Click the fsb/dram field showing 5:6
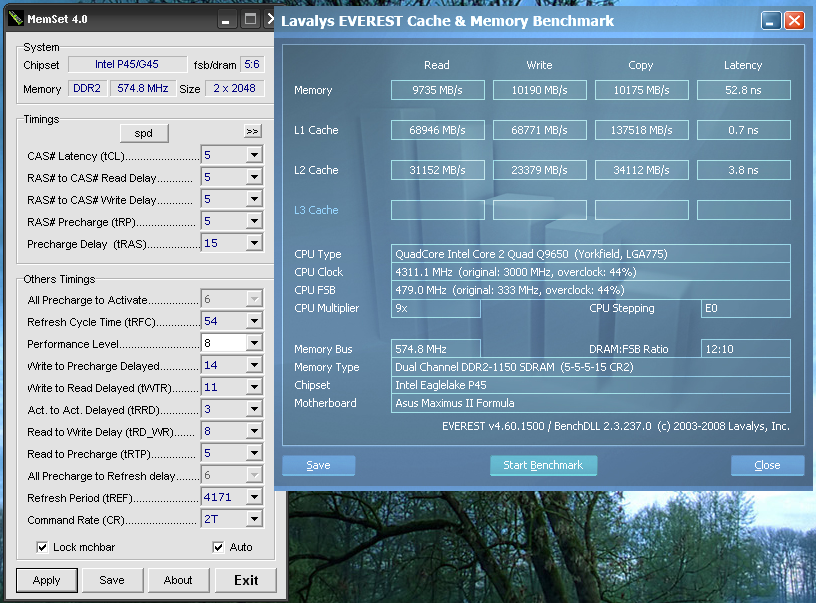This screenshot has width=816, height=603. pyautogui.click(x=252, y=65)
